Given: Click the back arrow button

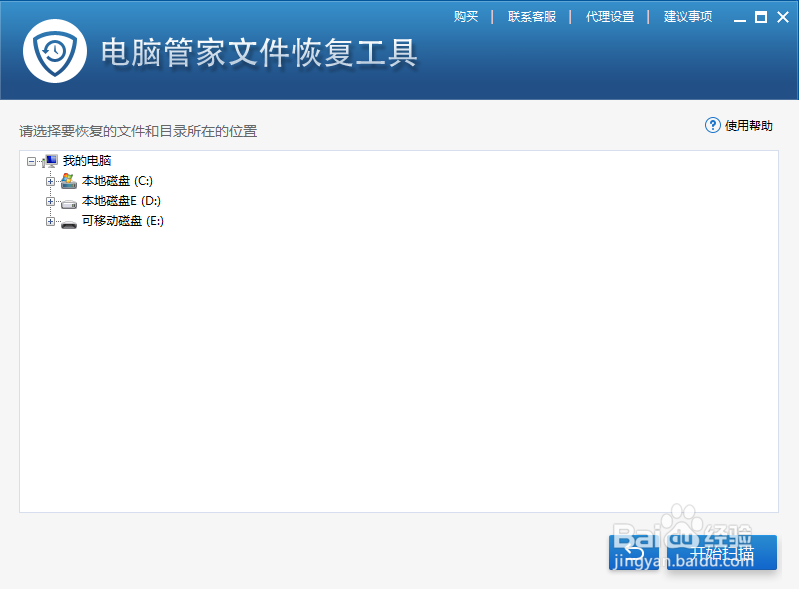Looking at the screenshot, I should [x=634, y=552].
